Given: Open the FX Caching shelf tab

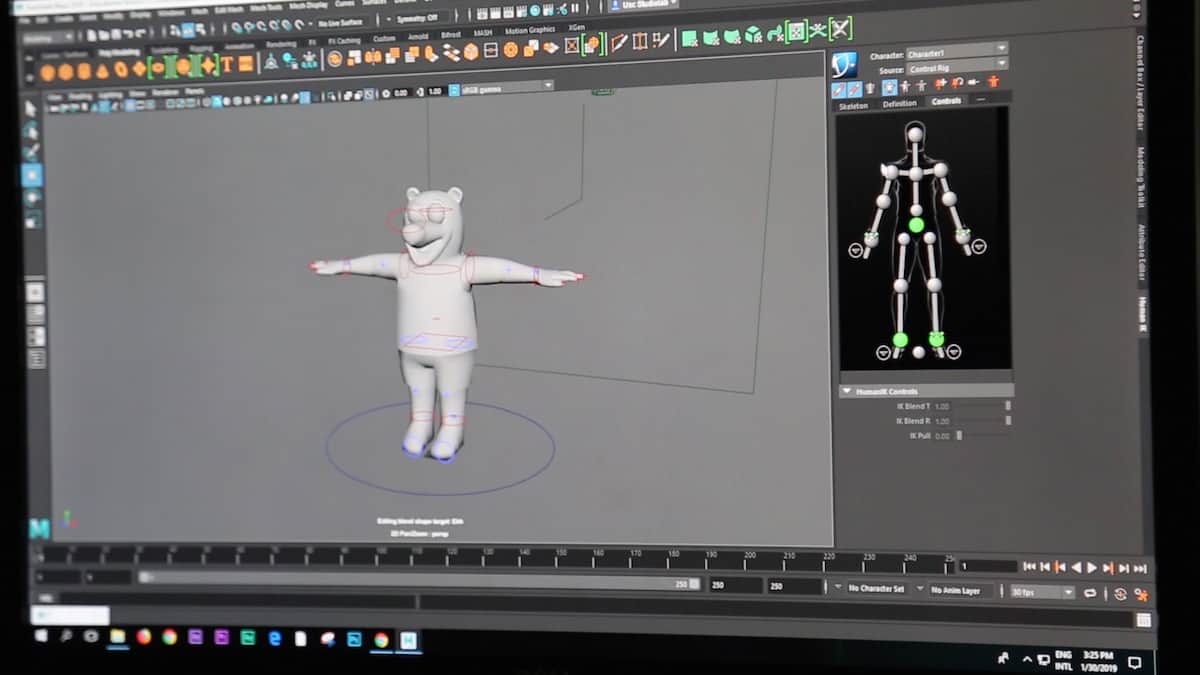Looking at the screenshot, I should [343, 41].
